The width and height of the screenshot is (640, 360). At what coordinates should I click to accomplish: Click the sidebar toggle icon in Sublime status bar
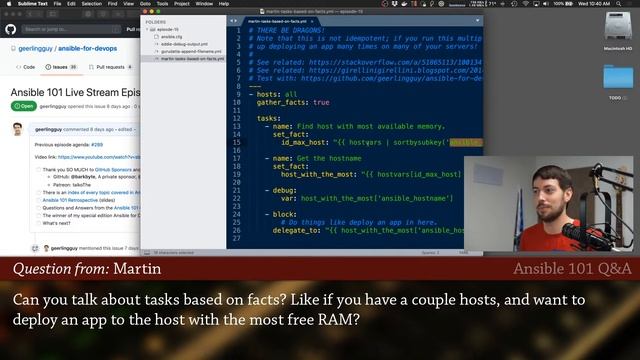(147, 253)
